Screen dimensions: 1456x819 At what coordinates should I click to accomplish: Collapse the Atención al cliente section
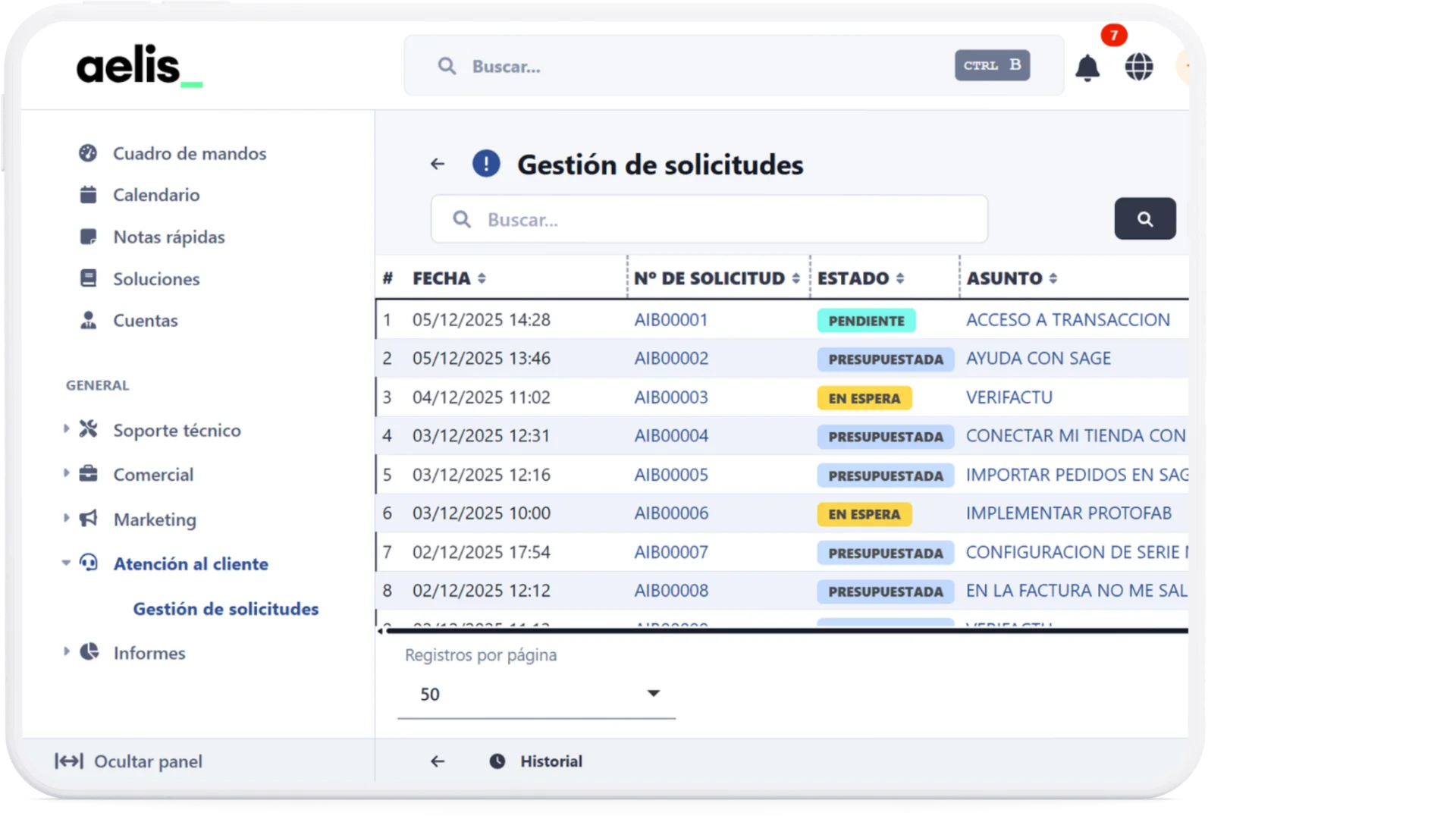coord(65,563)
